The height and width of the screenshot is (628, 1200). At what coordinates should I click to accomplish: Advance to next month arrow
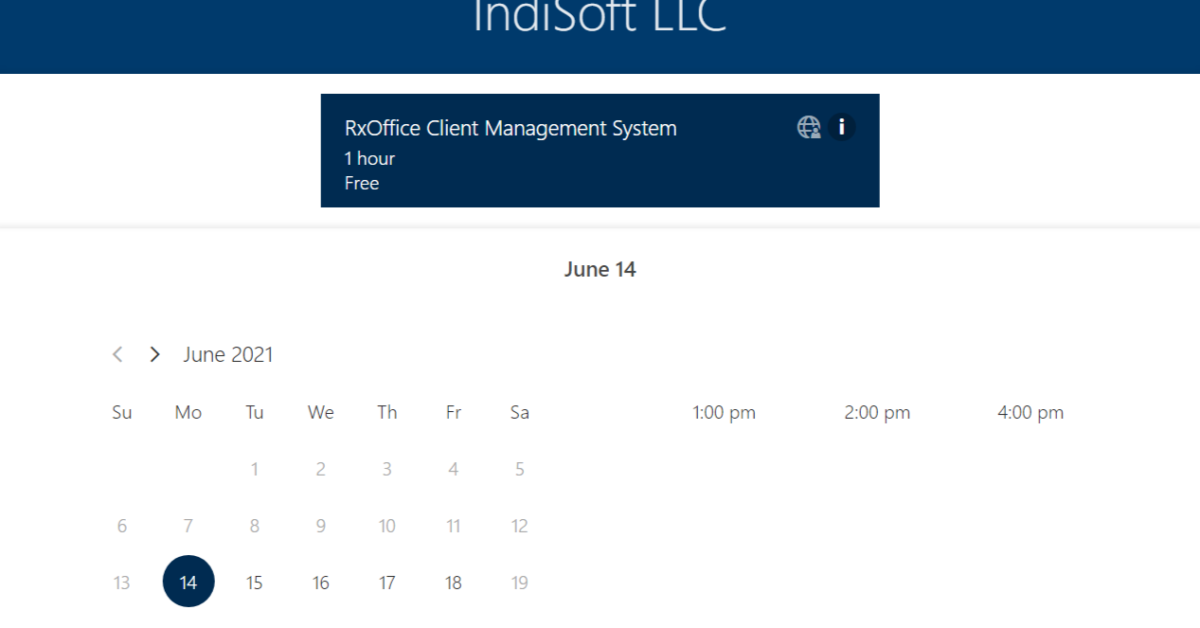pos(154,354)
